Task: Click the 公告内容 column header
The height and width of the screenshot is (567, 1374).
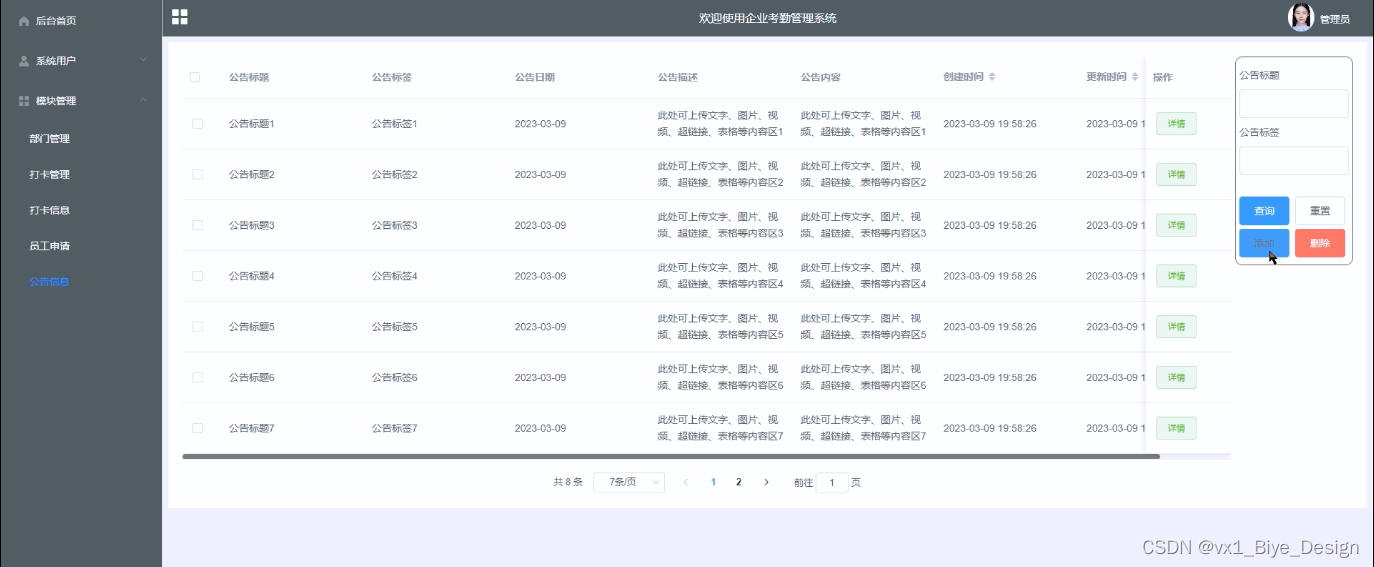Action: pyautogui.click(x=820, y=77)
